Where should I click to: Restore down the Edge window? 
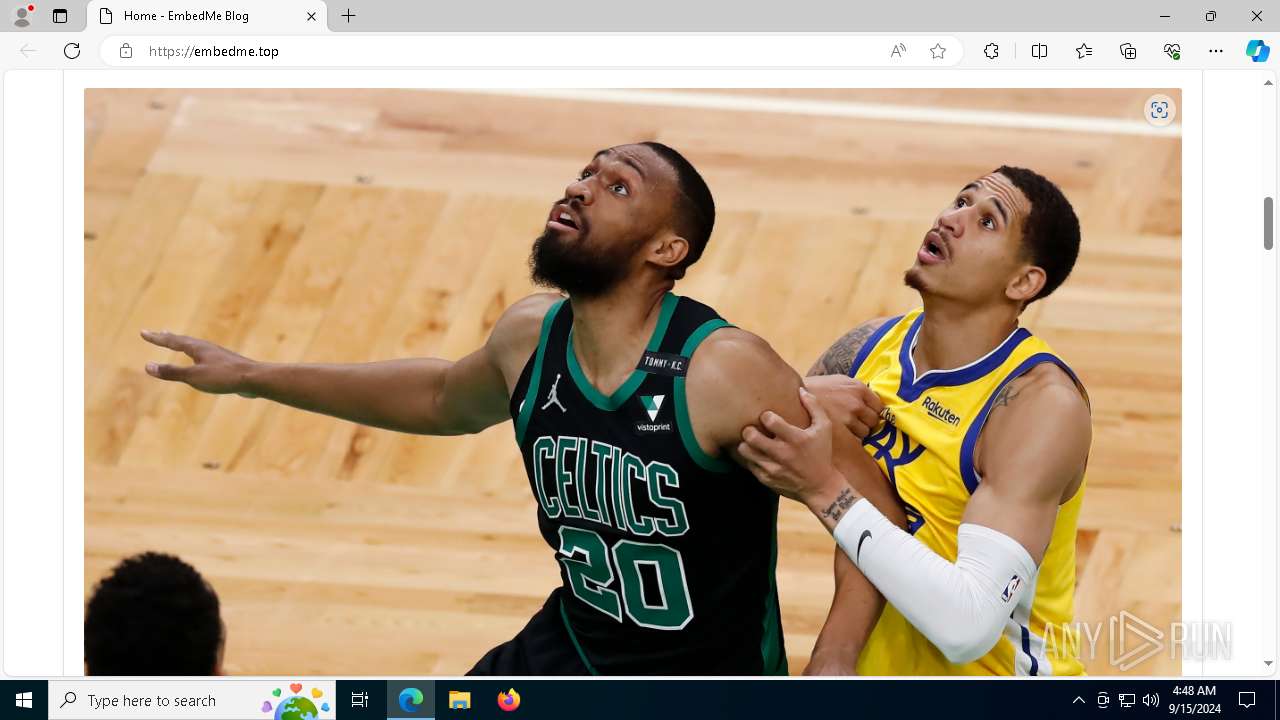(1211, 16)
